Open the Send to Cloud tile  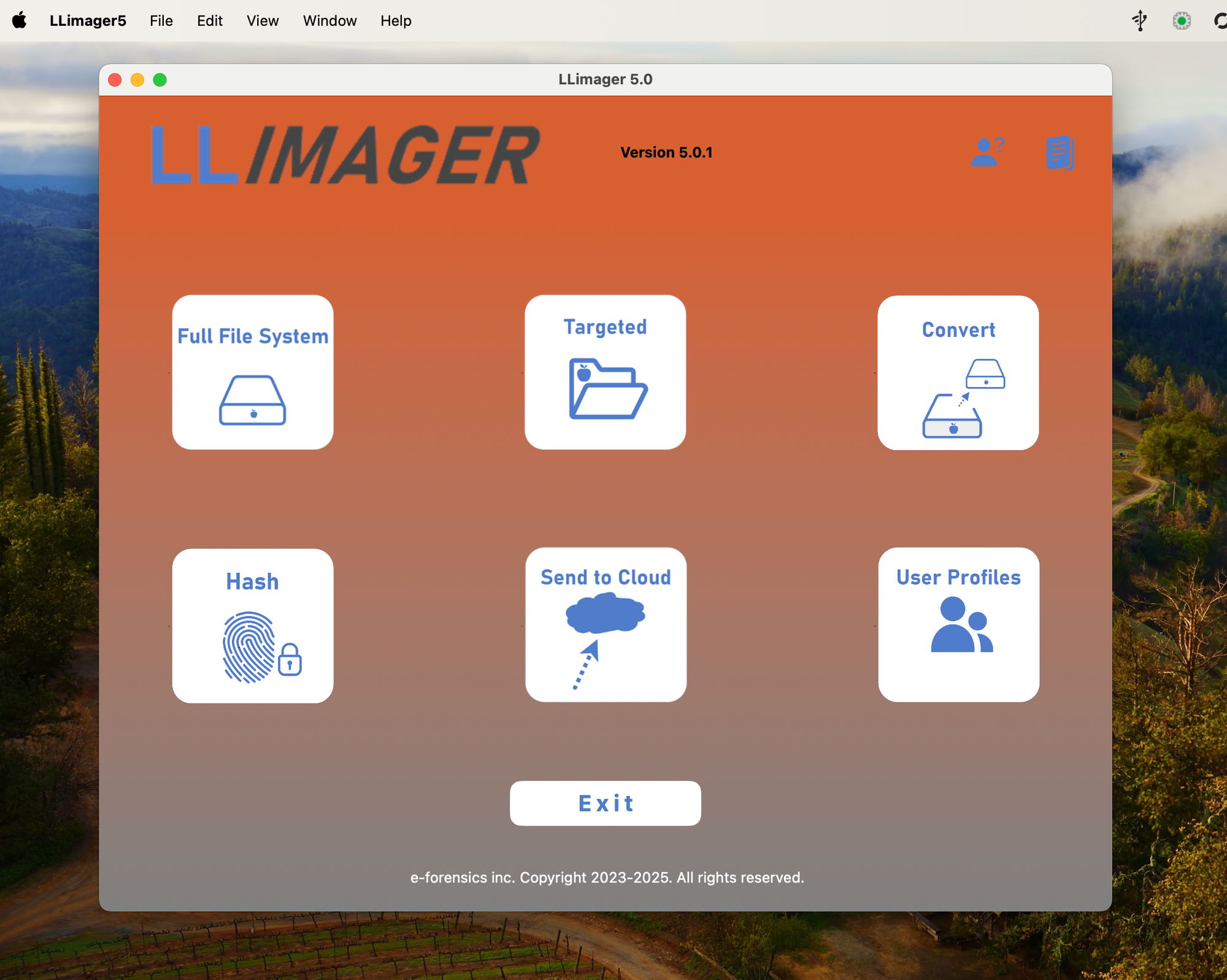(x=606, y=624)
